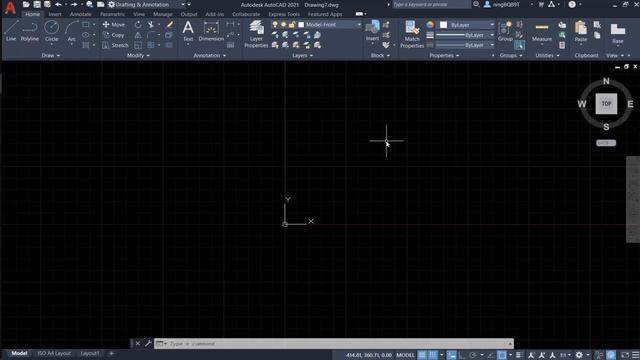
Task: Select the Rectangle tool icon
Action: pos(86,24)
